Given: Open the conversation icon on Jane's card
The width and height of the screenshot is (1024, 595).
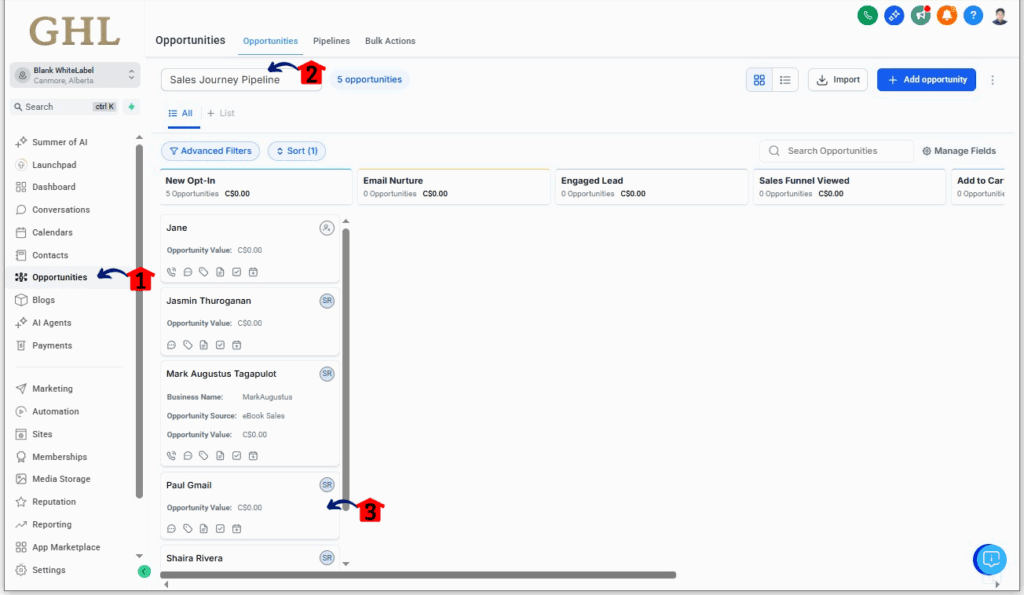Looking at the screenshot, I should [187, 272].
